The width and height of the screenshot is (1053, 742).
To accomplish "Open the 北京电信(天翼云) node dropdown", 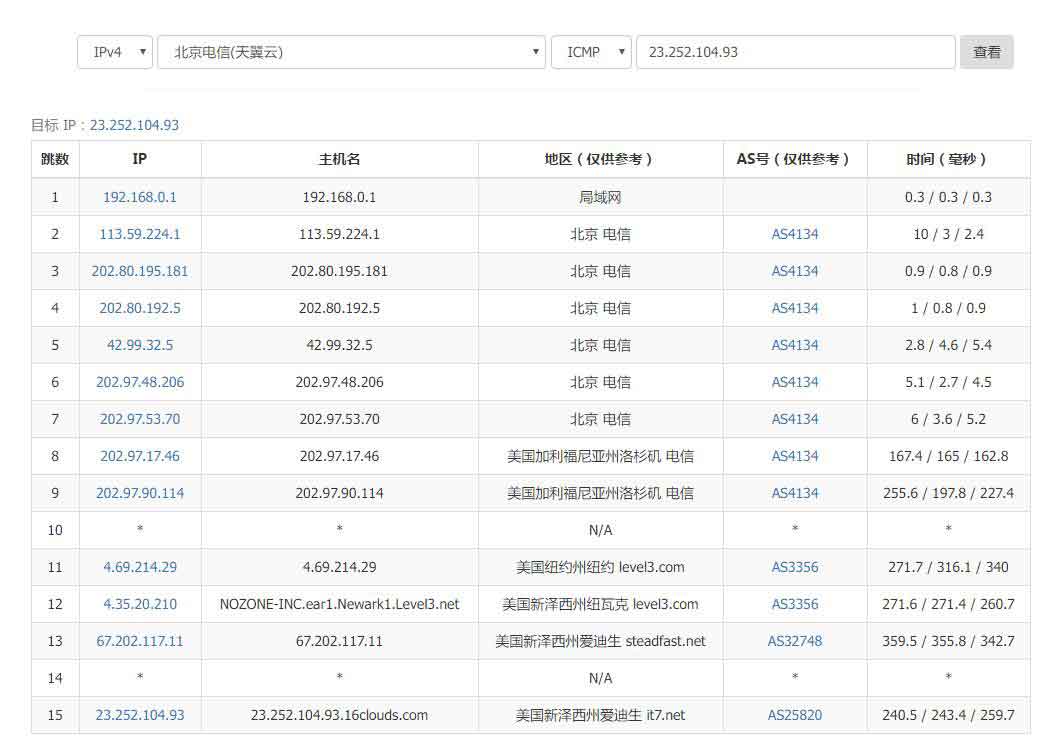I will click(351, 52).
